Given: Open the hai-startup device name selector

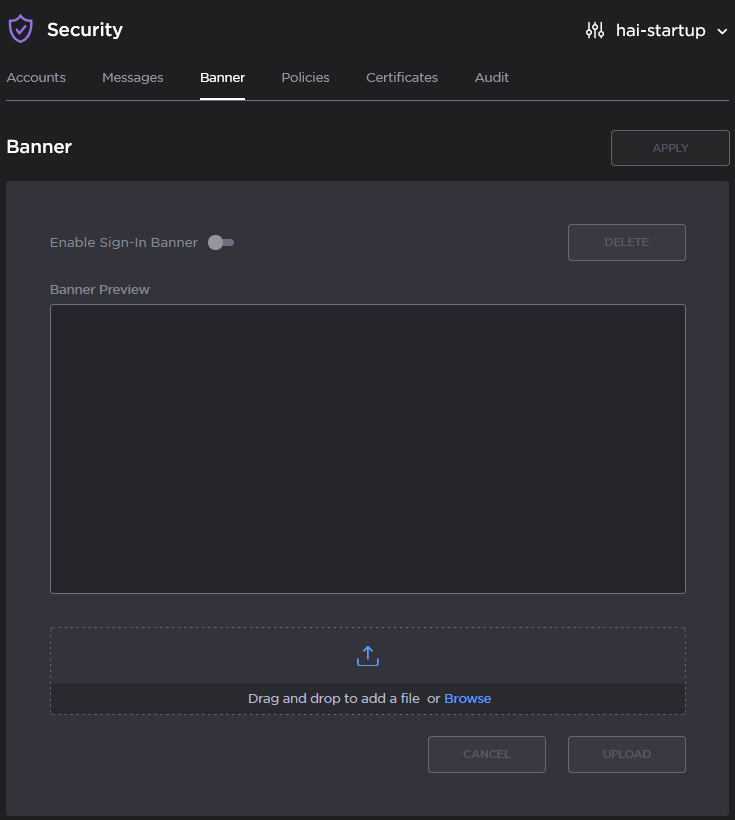Looking at the screenshot, I should (x=659, y=30).
